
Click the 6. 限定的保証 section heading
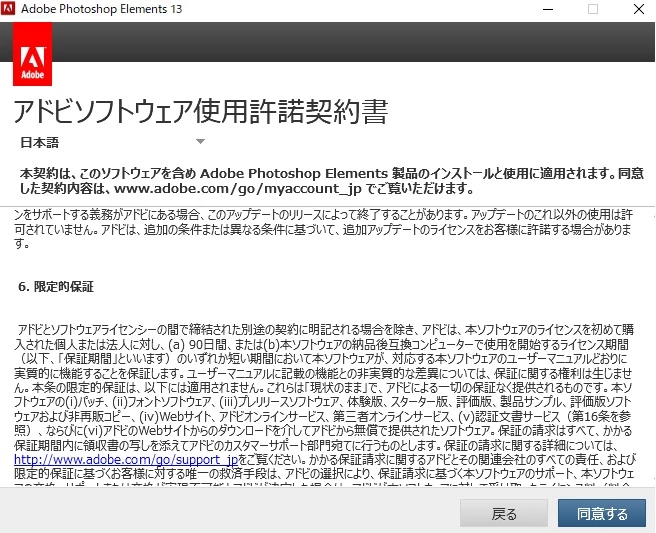[x=56, y=287]
